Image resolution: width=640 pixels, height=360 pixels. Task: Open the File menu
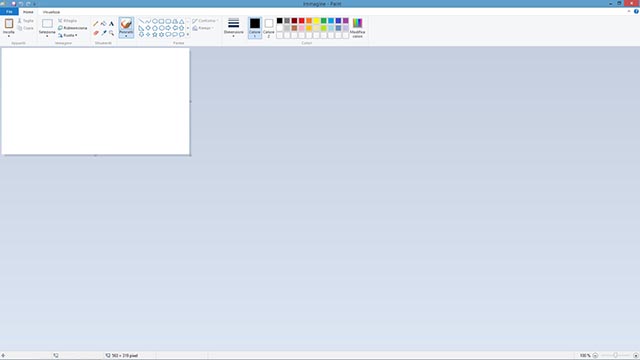tap(9, 12)
